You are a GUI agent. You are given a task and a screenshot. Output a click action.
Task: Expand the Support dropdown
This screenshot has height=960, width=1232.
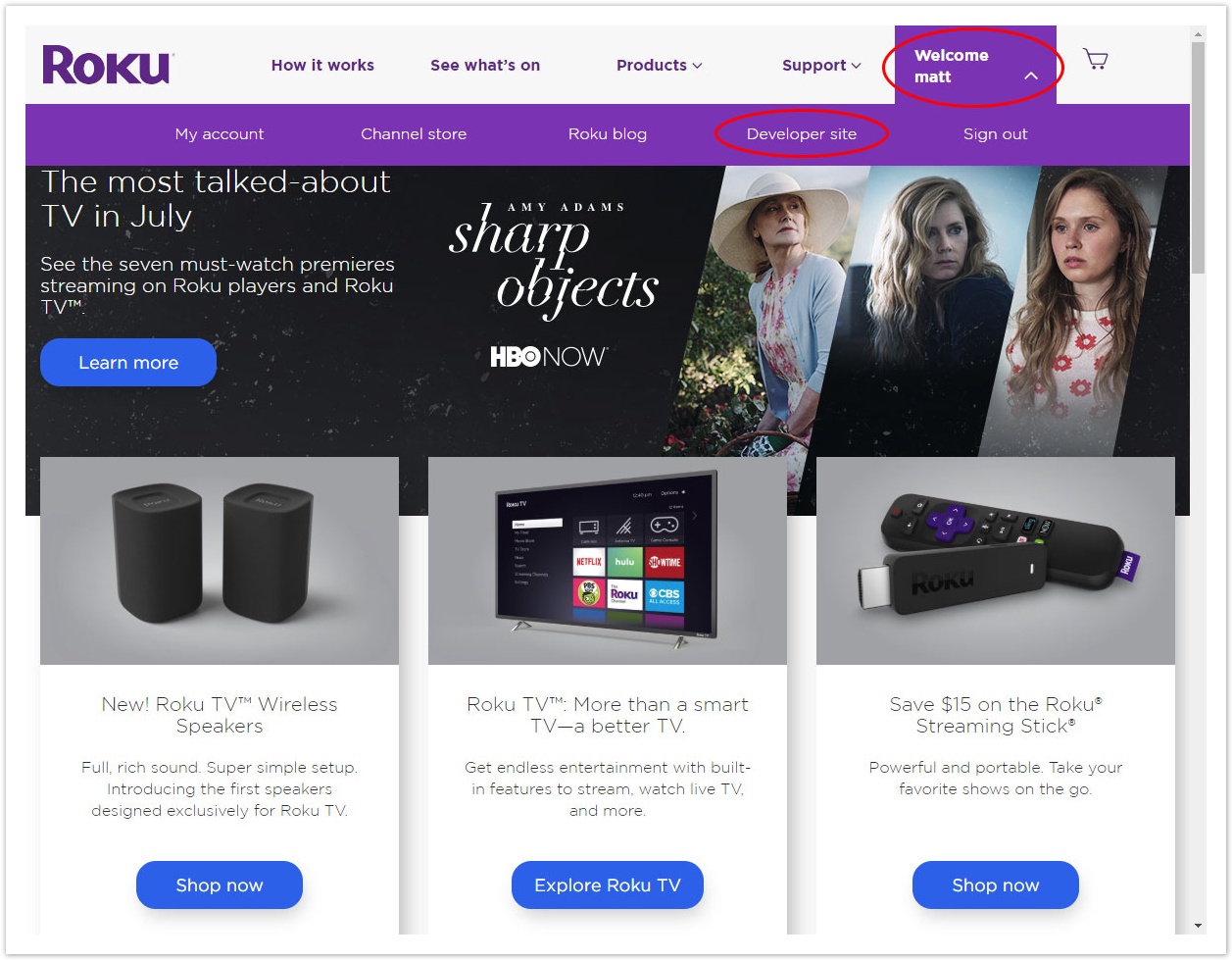pos(821,66)
